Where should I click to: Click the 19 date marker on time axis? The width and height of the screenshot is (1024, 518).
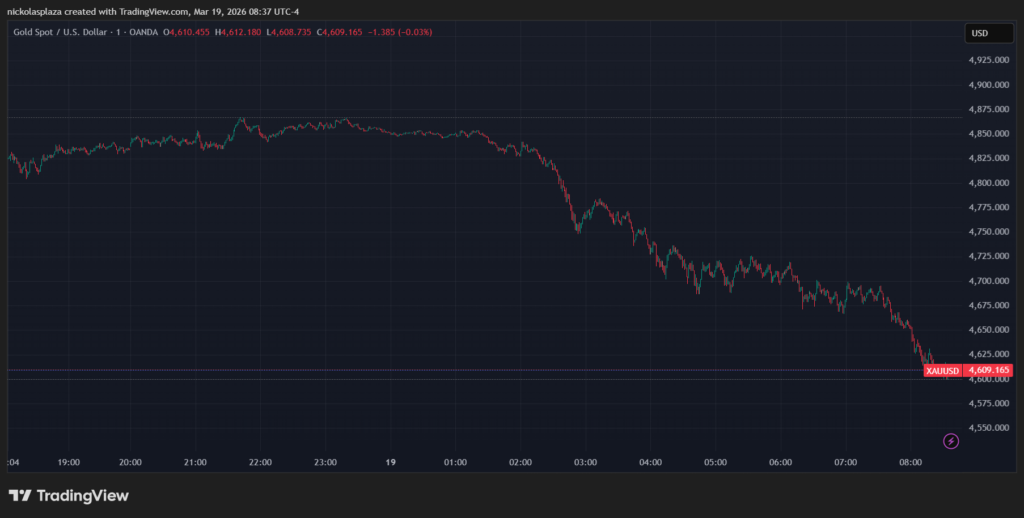(x=390, y=463)
